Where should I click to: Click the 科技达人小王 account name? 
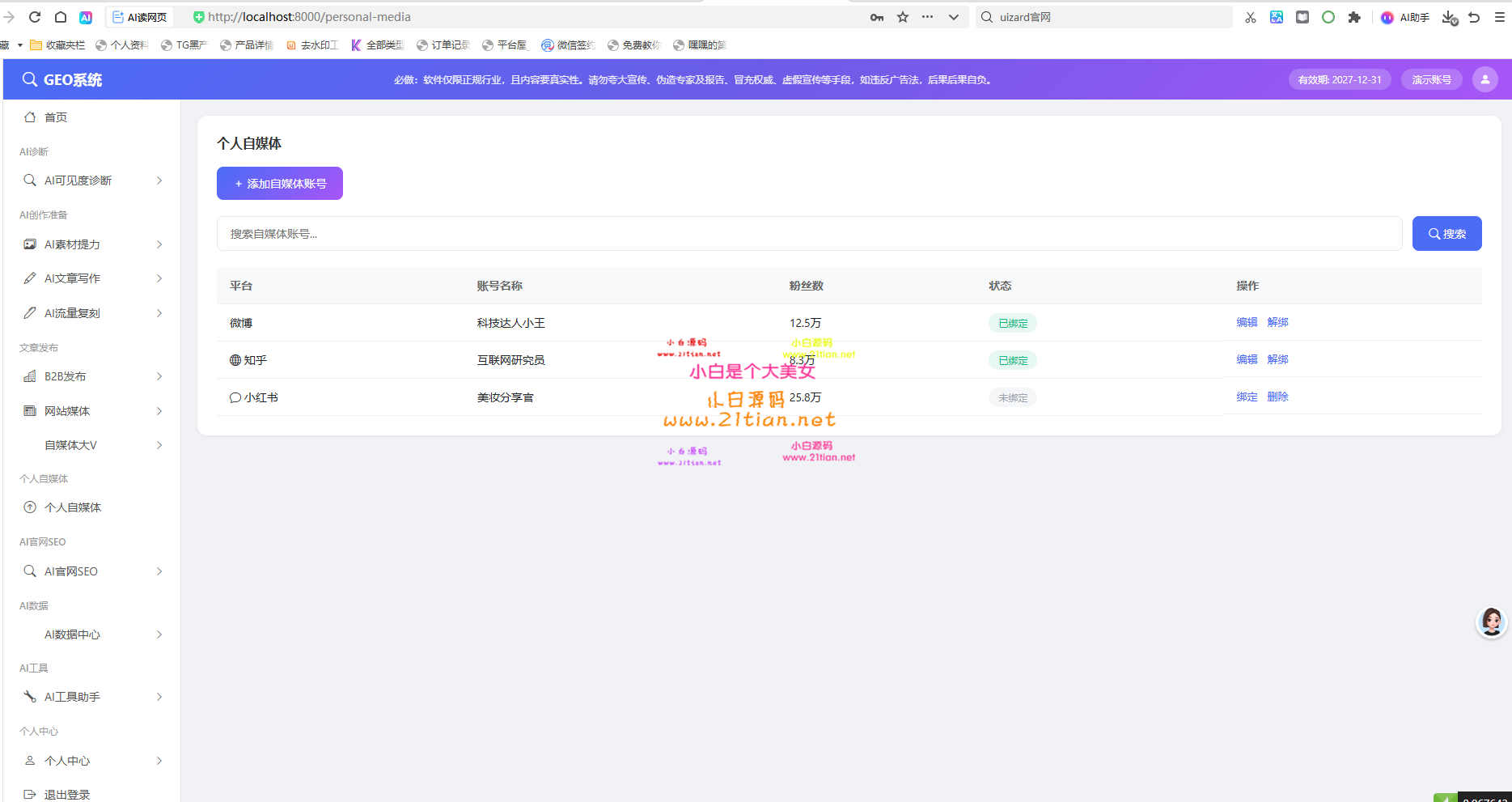pyautogui.click(x=510, y=323)
